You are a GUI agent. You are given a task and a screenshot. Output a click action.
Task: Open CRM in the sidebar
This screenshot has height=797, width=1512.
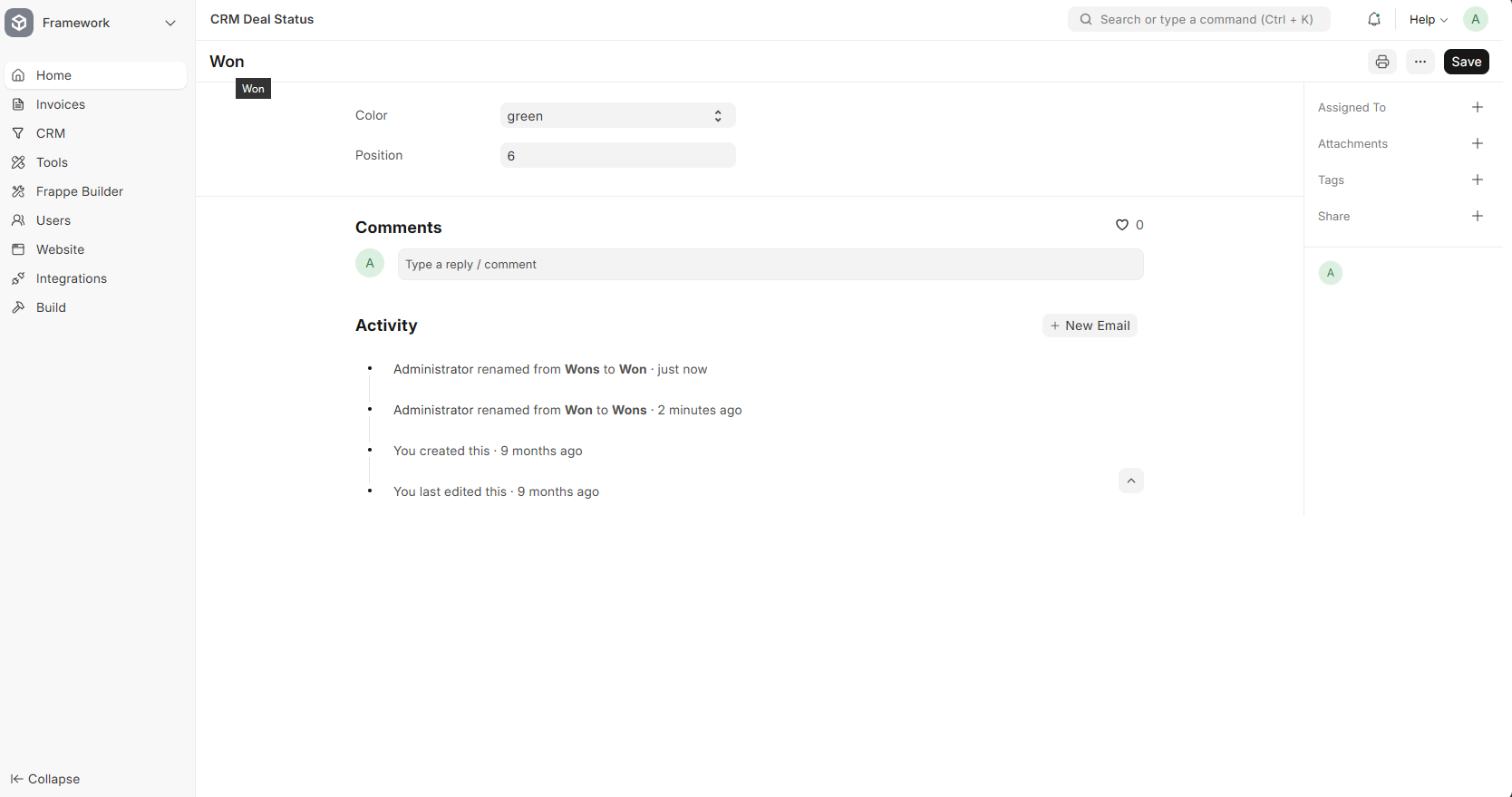(x=51, y=133)
